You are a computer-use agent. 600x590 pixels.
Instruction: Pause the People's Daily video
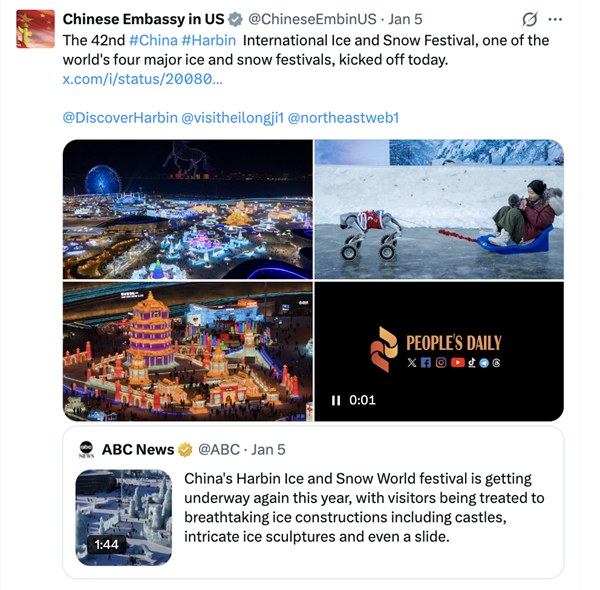coord(336,400)
